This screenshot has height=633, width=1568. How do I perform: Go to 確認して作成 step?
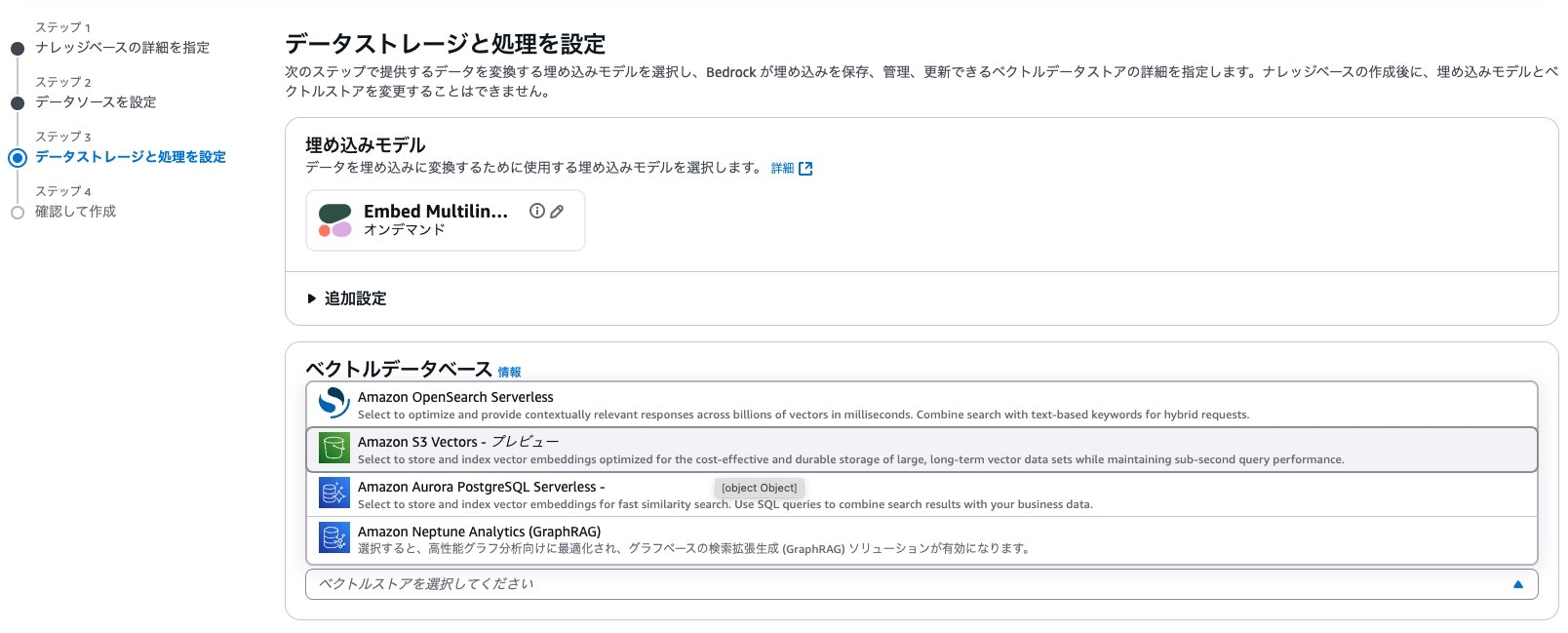(x=75, y=212)
